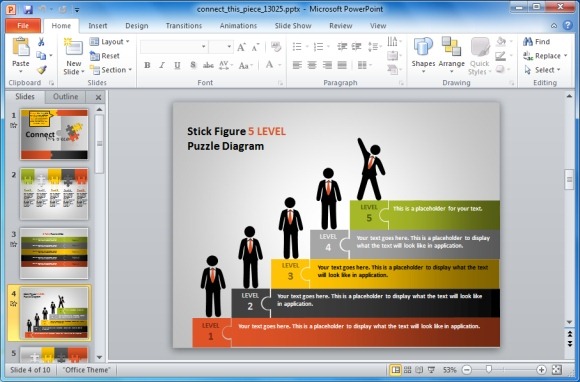The image size is (580, 382).
Task: Decrease list indent level
Action: click(x=342, y=47)
